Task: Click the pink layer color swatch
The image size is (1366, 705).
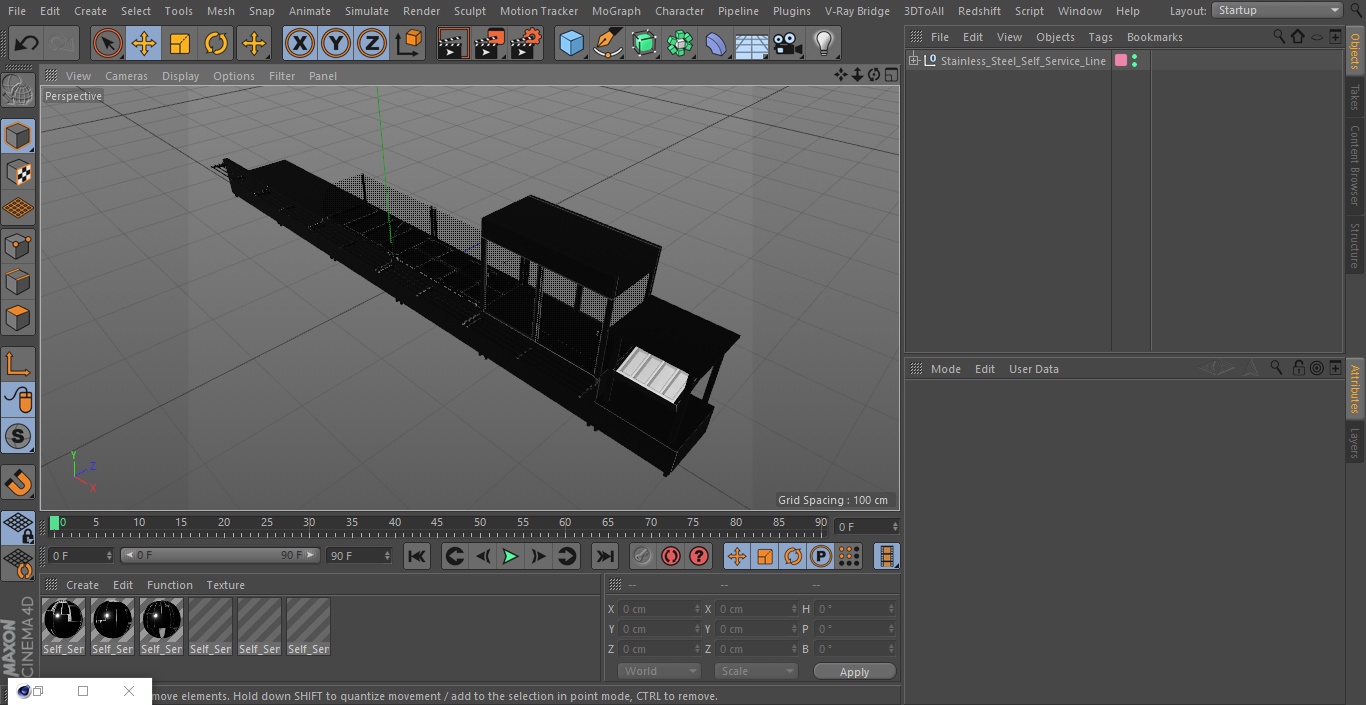Action: point(1121,61)
